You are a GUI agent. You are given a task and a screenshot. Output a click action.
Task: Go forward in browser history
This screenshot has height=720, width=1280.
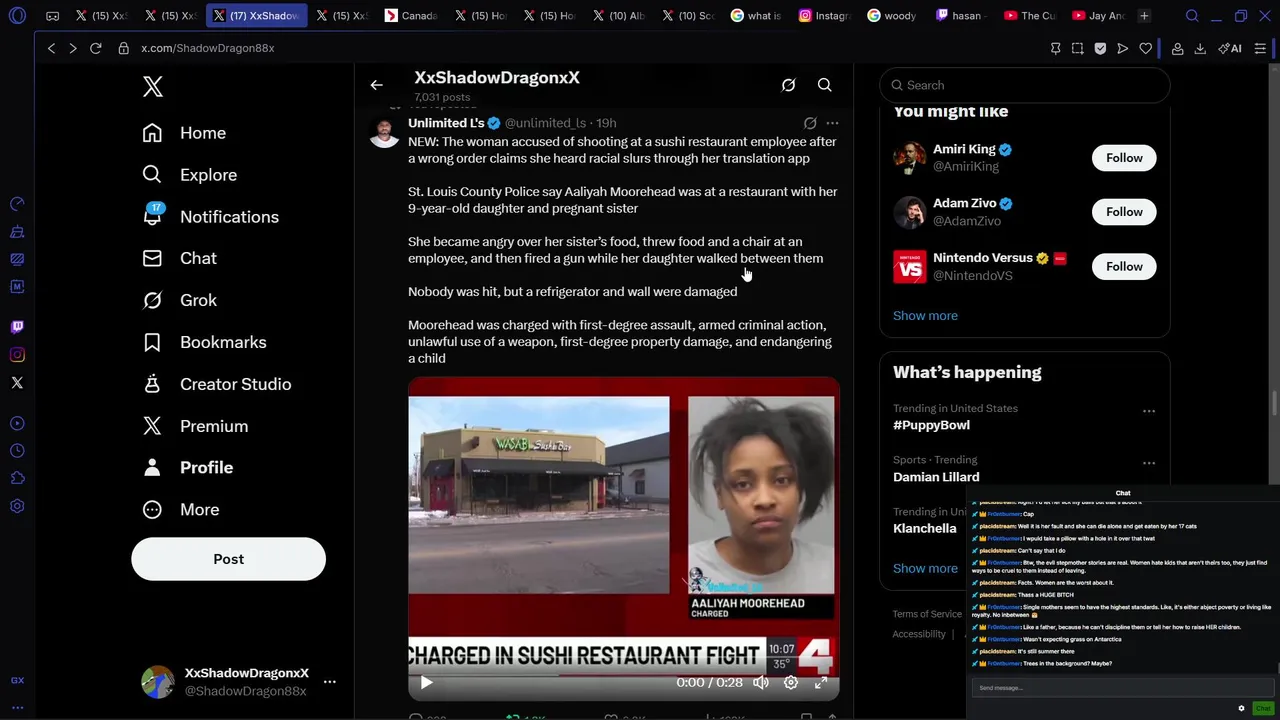pos(73,48)
